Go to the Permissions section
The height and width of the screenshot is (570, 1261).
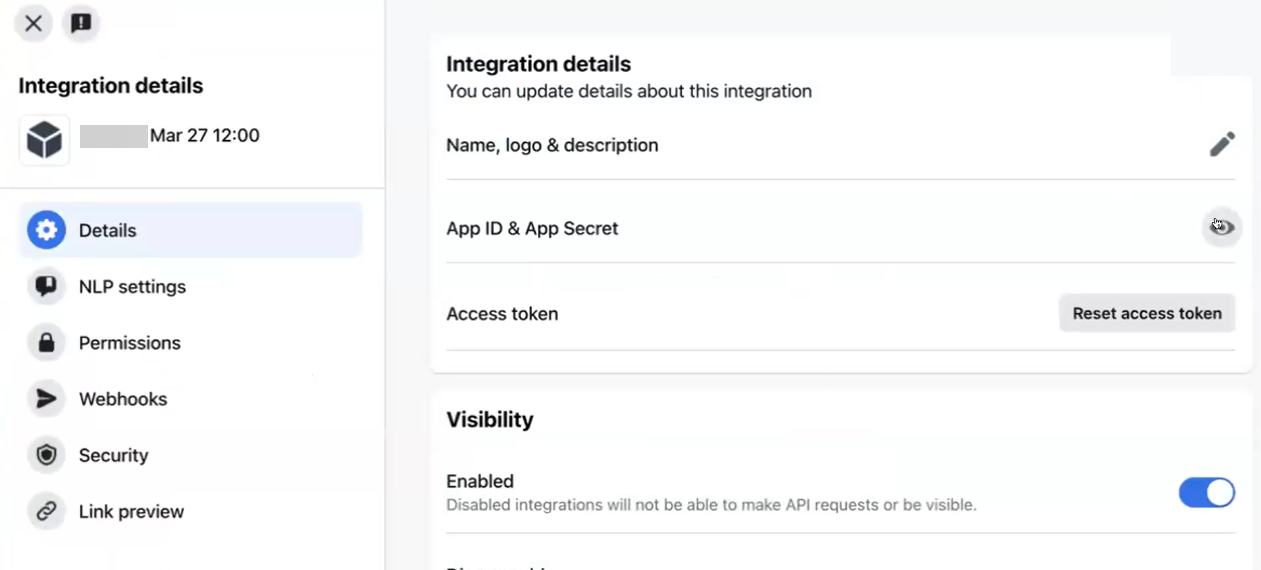(130, 343)
